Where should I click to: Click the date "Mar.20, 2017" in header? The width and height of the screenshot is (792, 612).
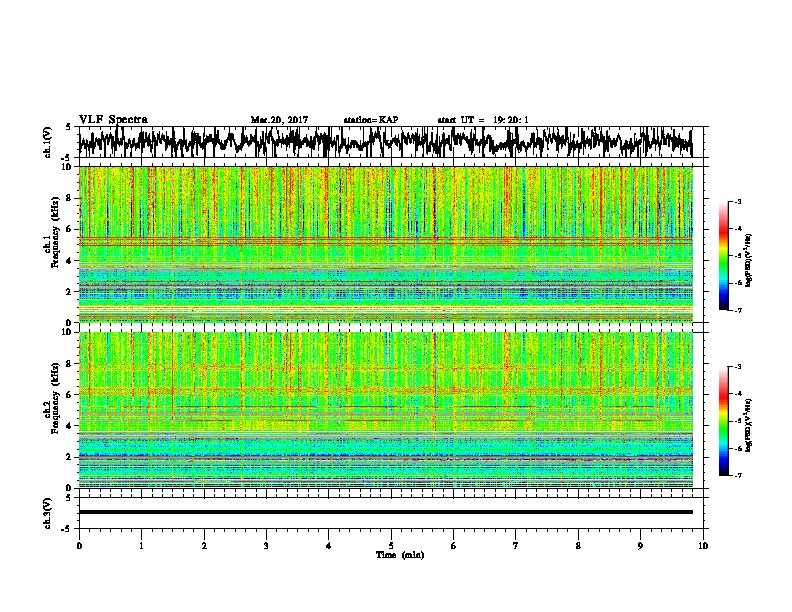coord(279,120)
